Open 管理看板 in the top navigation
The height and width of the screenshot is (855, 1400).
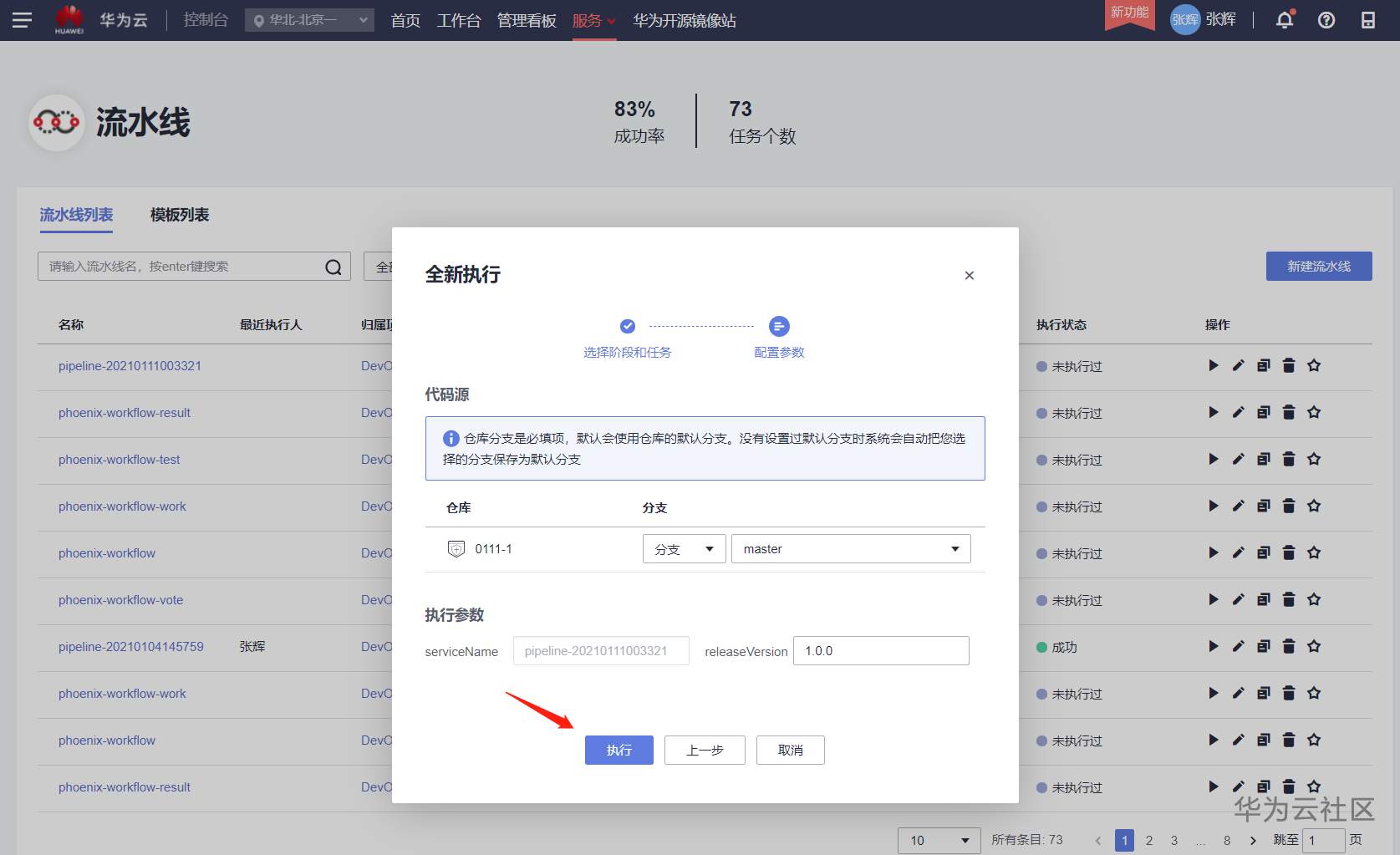tap(527, 20)
